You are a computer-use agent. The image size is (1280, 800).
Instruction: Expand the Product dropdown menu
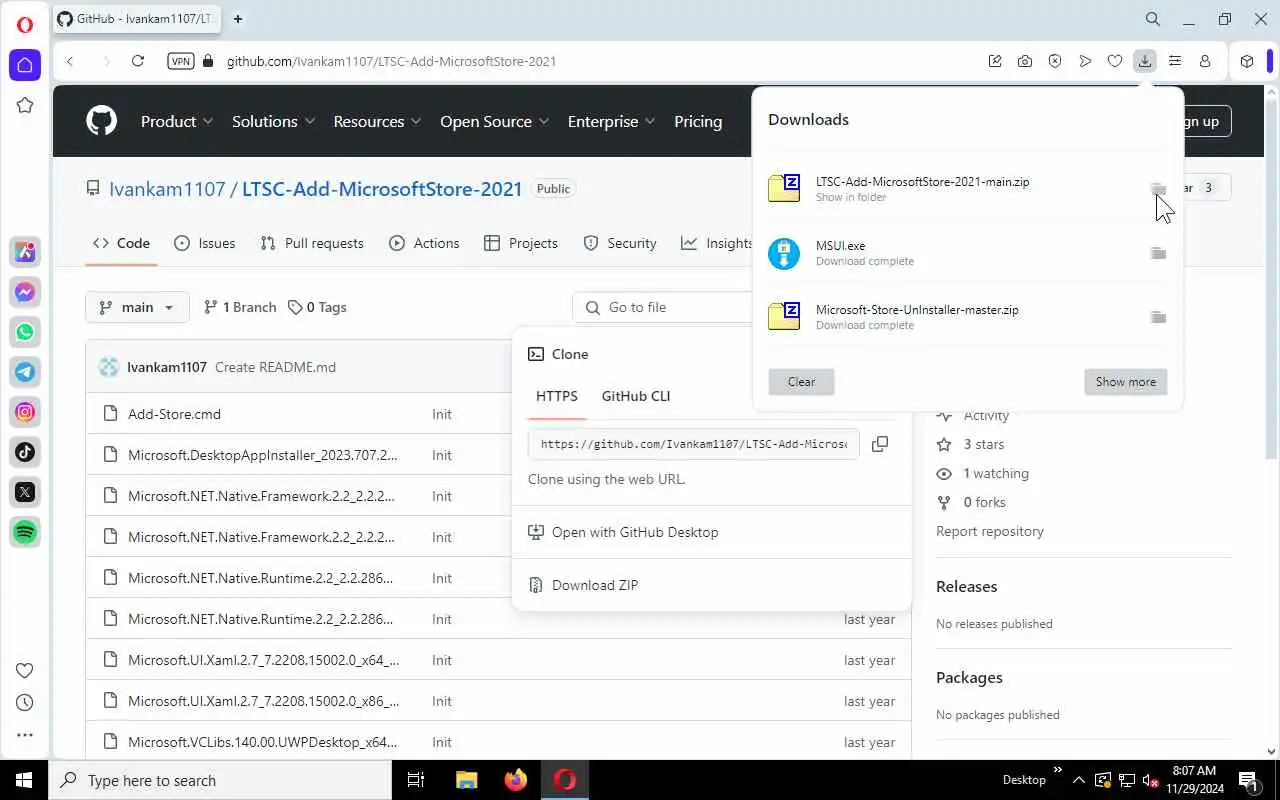coord(177,121)
